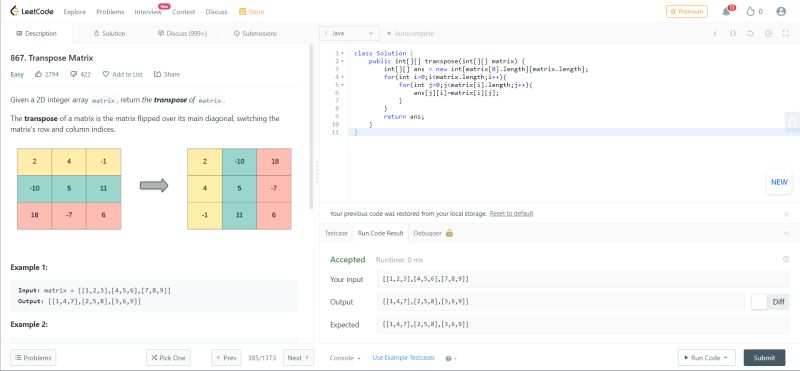Switch to the Submissions tab

click(x=255, y=33)
